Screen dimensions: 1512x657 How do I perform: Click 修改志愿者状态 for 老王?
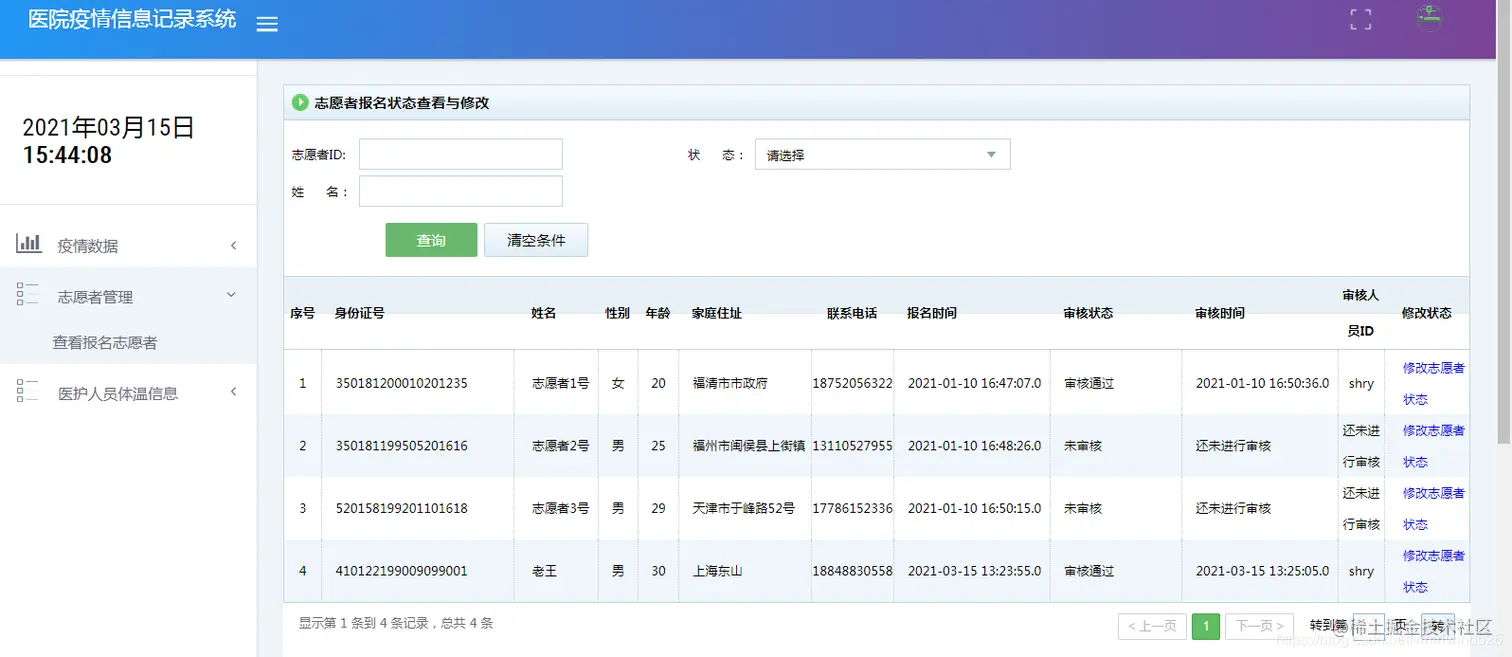pyautogui.click(x=1433, y=571)
